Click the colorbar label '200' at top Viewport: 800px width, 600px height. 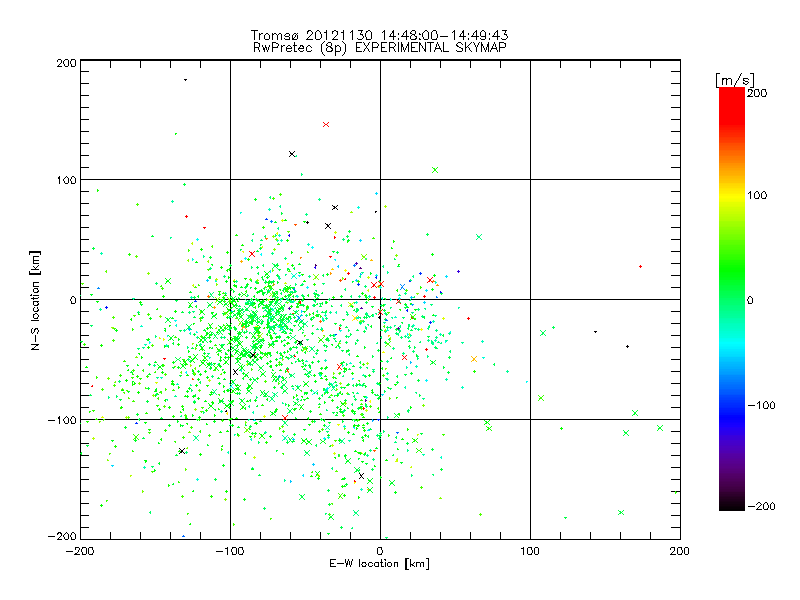[757, 93]
